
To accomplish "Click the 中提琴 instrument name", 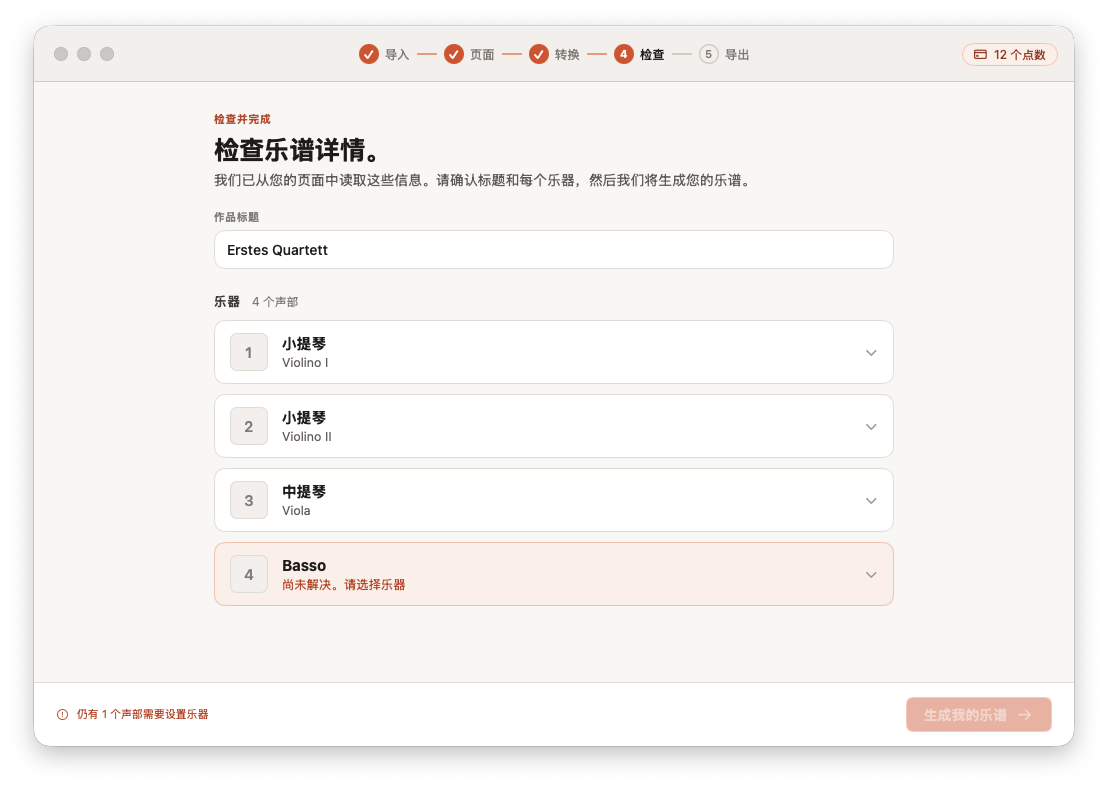I will (x=304, y=491).
